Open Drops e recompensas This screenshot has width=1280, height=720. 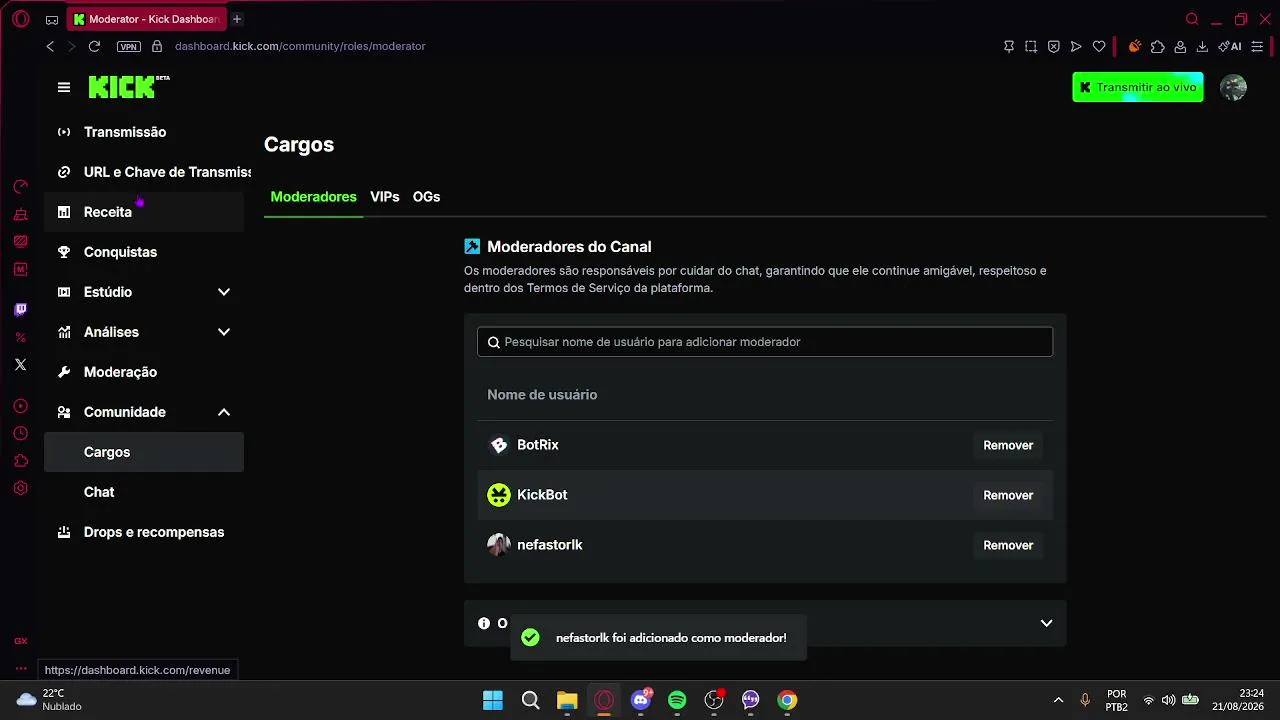pos(144,532)
